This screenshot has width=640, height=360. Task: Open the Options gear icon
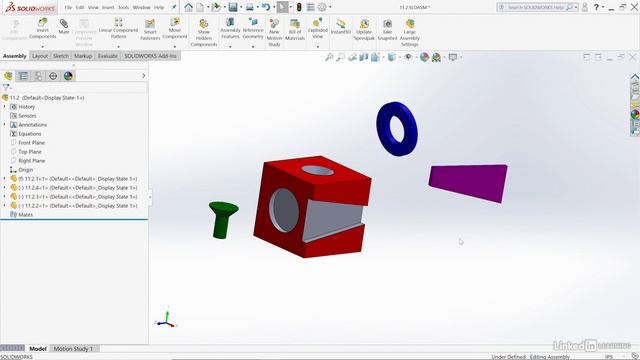pyautogui.click(x=322, y=7)
